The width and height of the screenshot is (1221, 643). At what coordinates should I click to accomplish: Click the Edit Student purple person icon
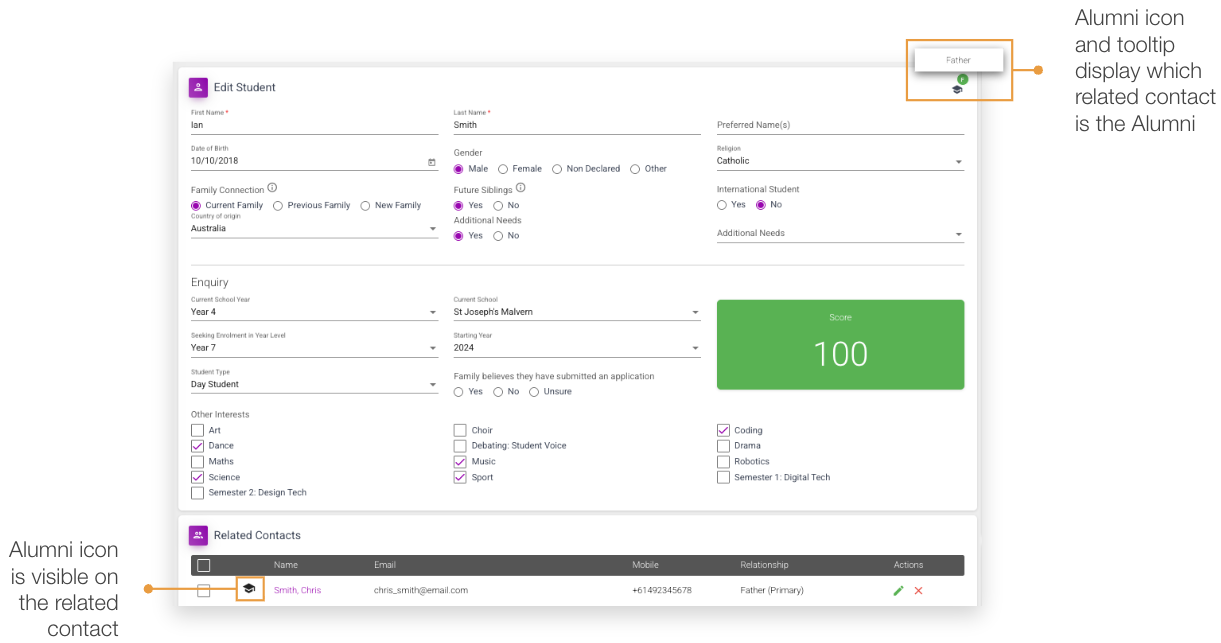pyautogui.click(x=198, y=87)
